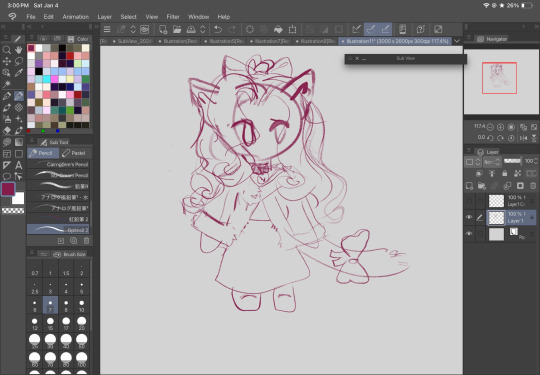The width and height of the screenshot is (540, 375).
Task: Select brush size 10
Action: 82,305
